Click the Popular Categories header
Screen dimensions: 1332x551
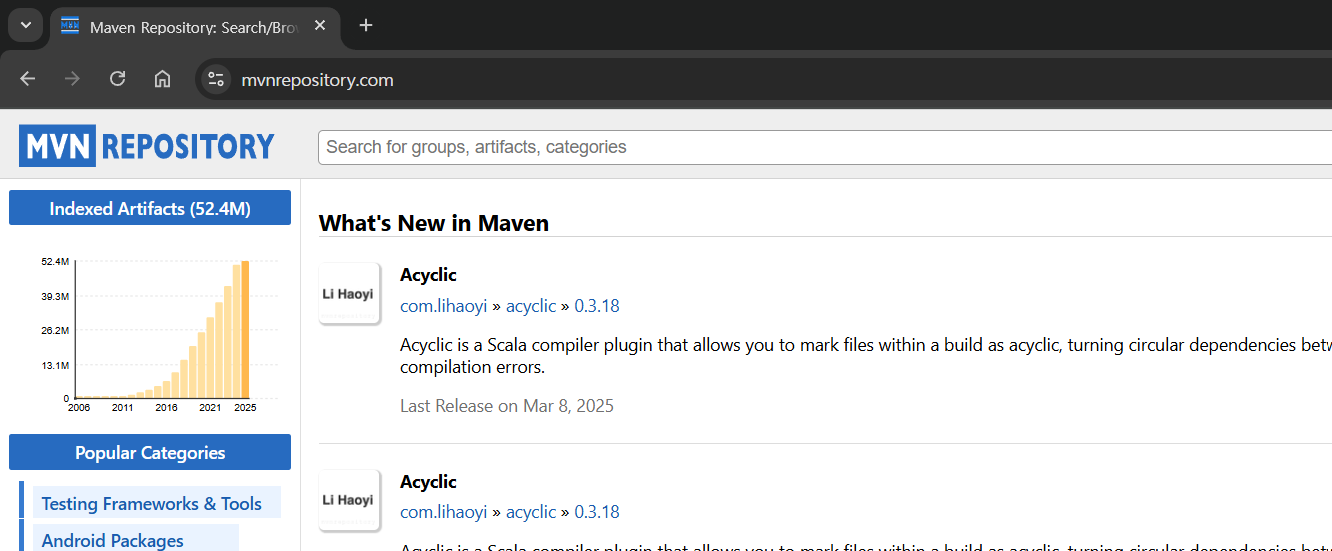150,452
